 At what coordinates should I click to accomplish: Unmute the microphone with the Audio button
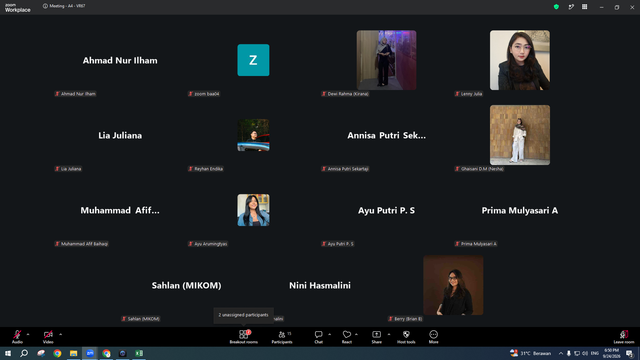17,336
